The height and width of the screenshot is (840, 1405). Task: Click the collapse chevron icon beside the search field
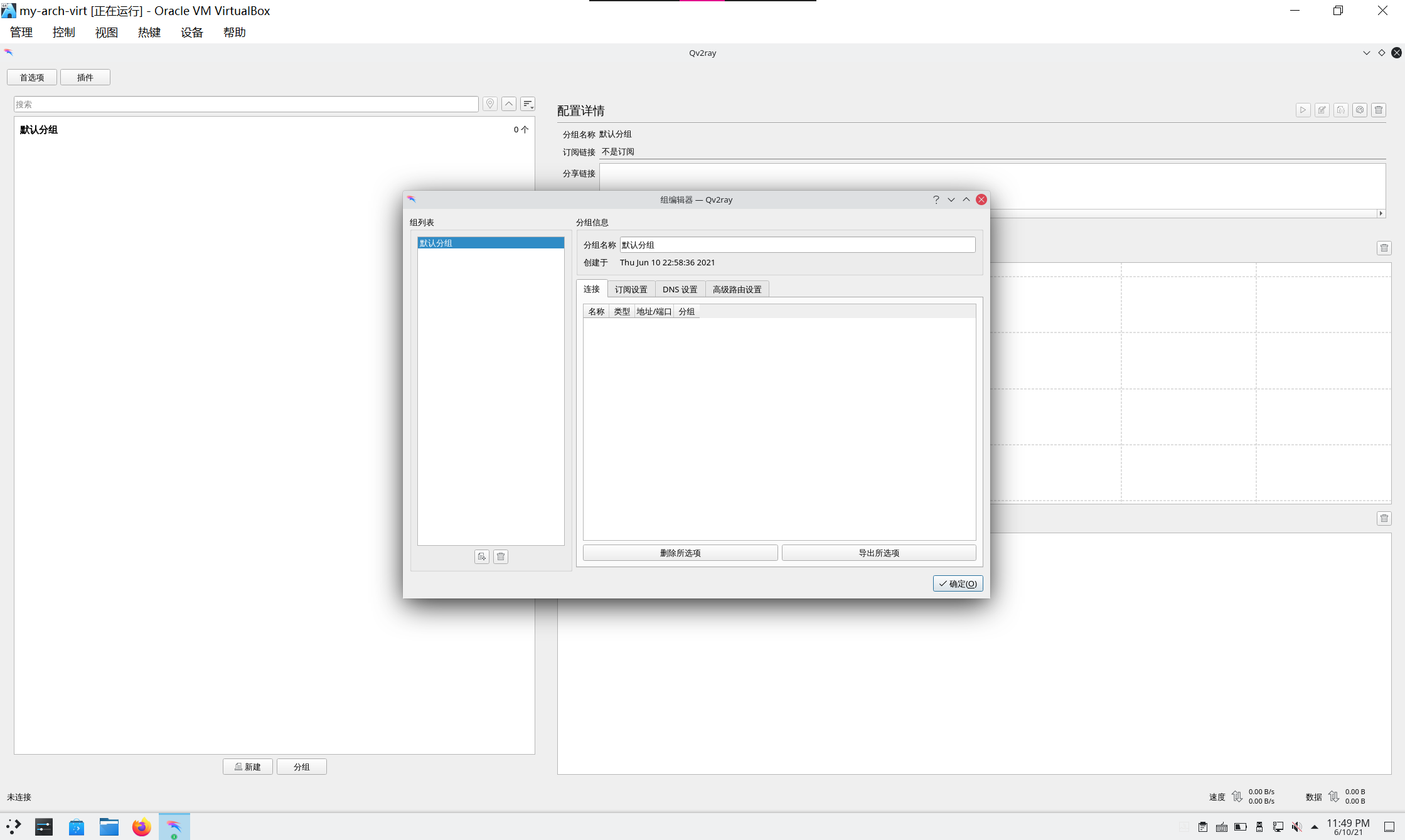[508, 104]
